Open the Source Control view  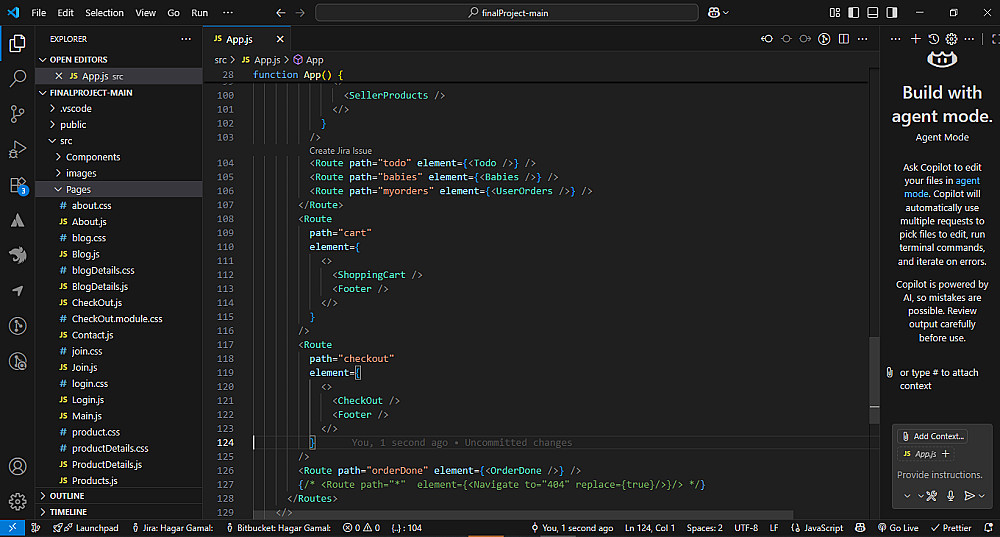(x=17, y=113)
